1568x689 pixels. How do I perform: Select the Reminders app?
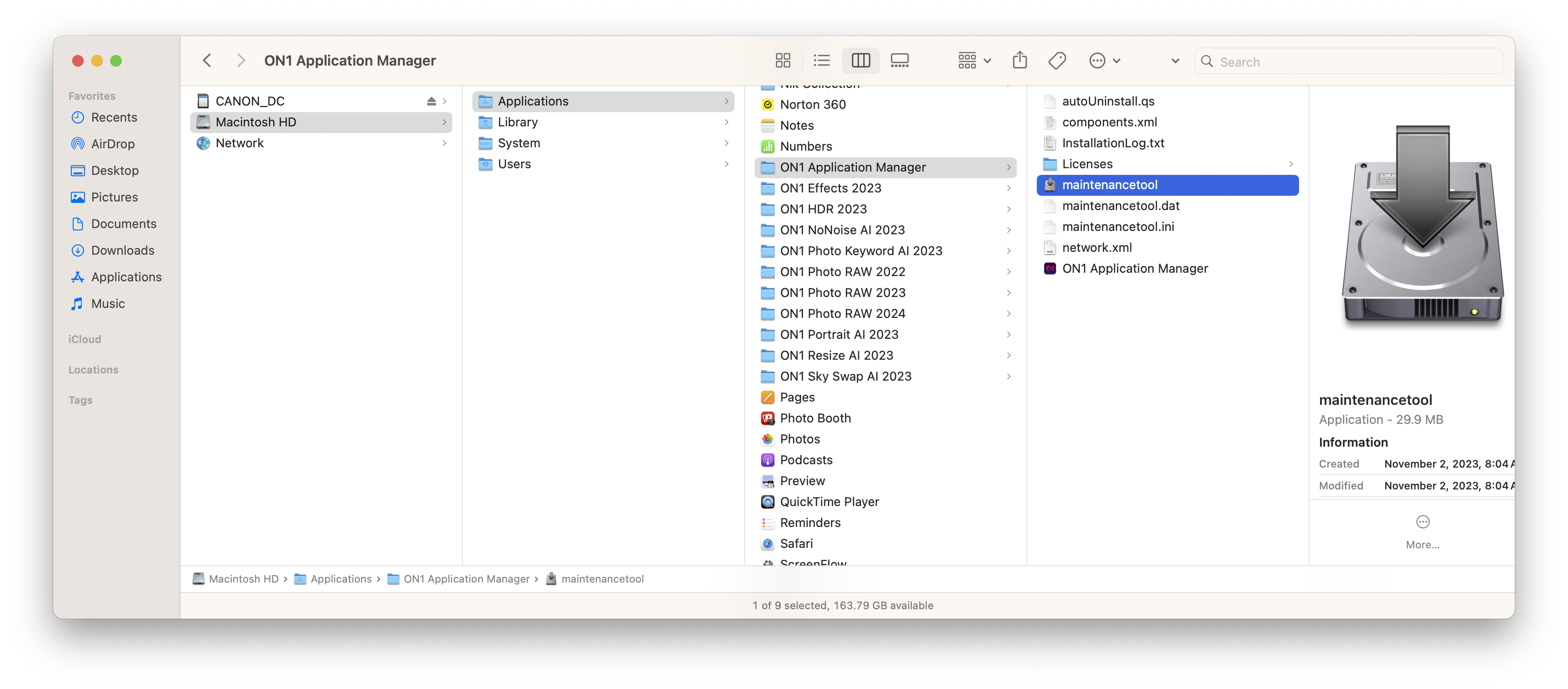pyautogui.click(x=886, y=523)
